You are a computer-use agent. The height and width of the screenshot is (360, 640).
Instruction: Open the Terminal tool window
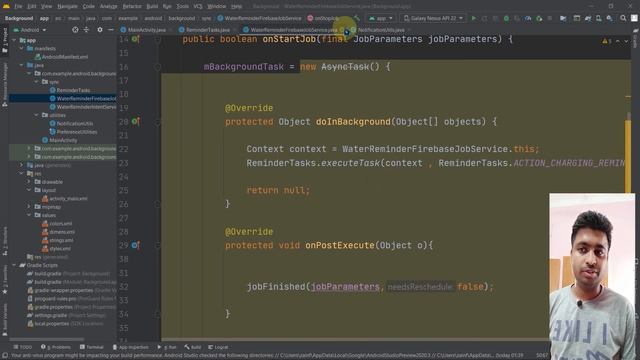(x=92, y=347)
